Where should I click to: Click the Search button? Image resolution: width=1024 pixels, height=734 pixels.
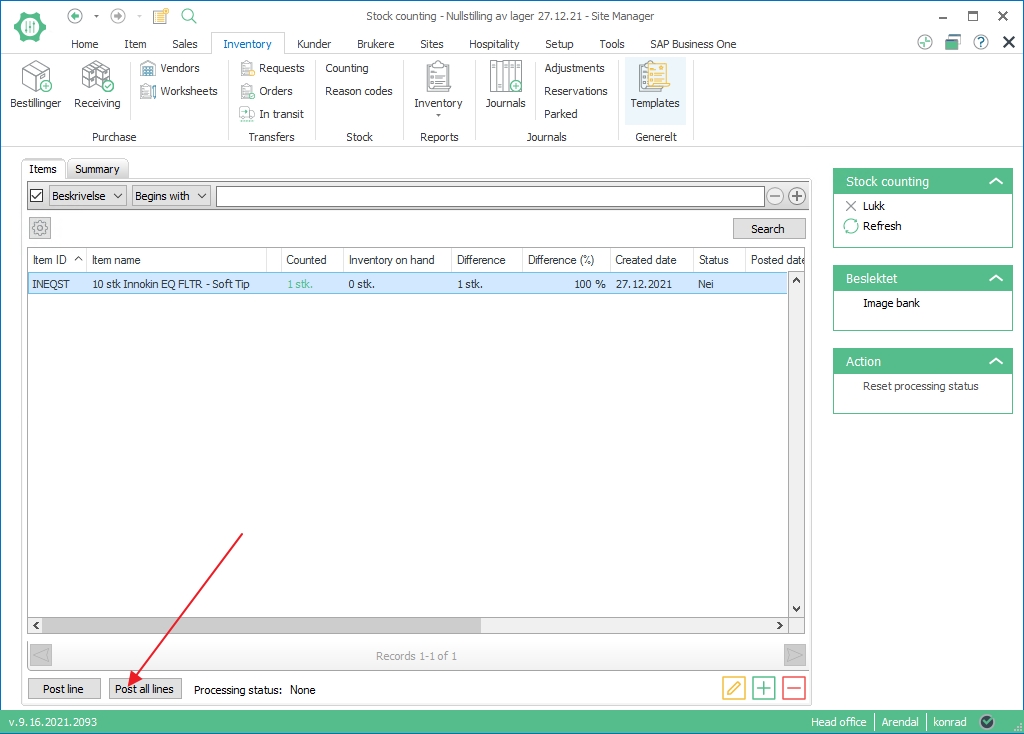click(x=768, y=229)
